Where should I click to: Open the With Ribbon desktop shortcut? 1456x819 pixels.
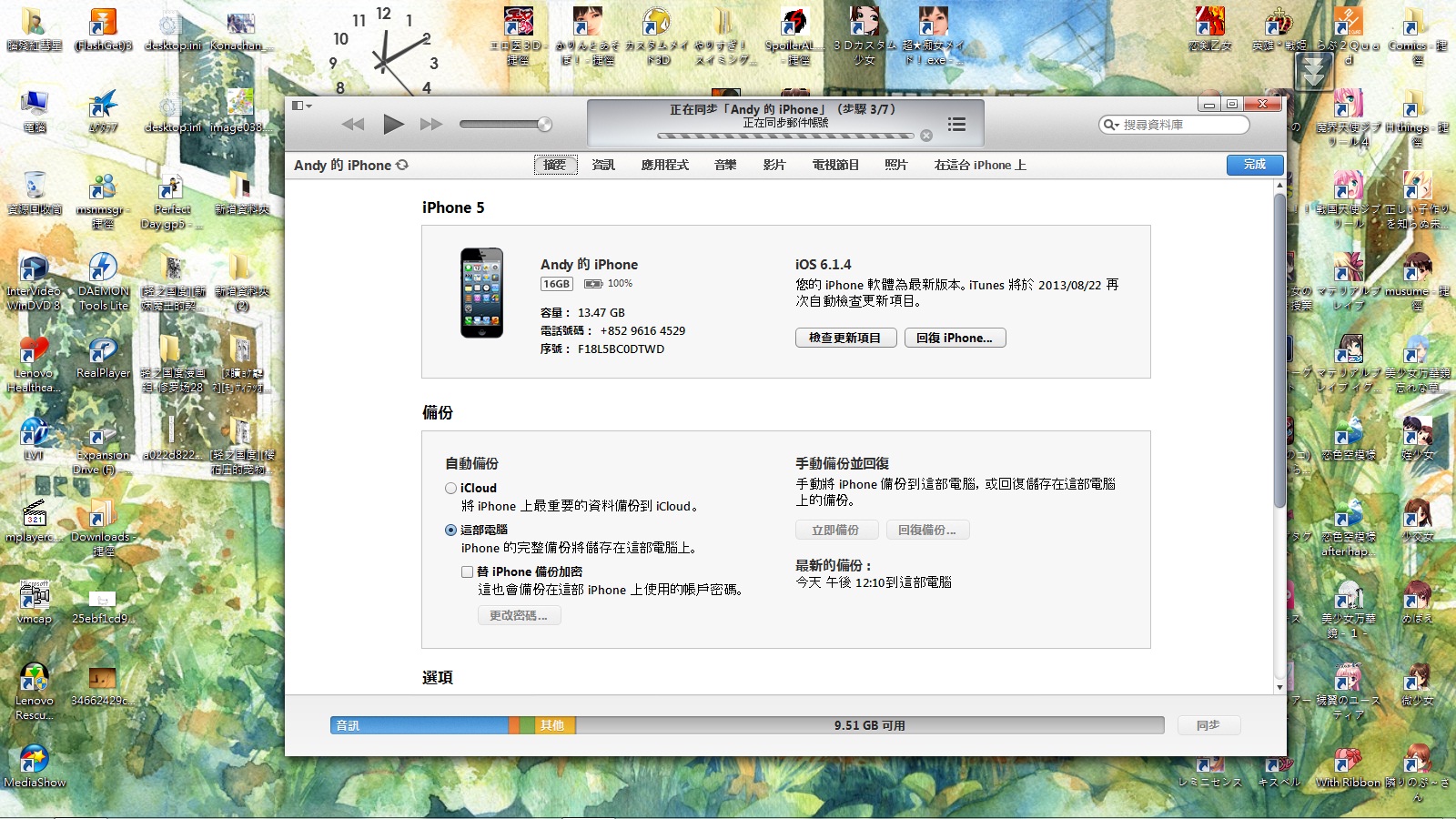pyautogui.click(x=1348, y=767)
